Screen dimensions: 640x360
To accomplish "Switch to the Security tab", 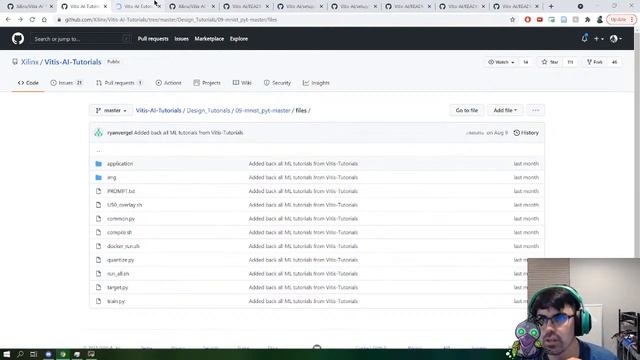I will pyautogui.click(x=277, y=83).
